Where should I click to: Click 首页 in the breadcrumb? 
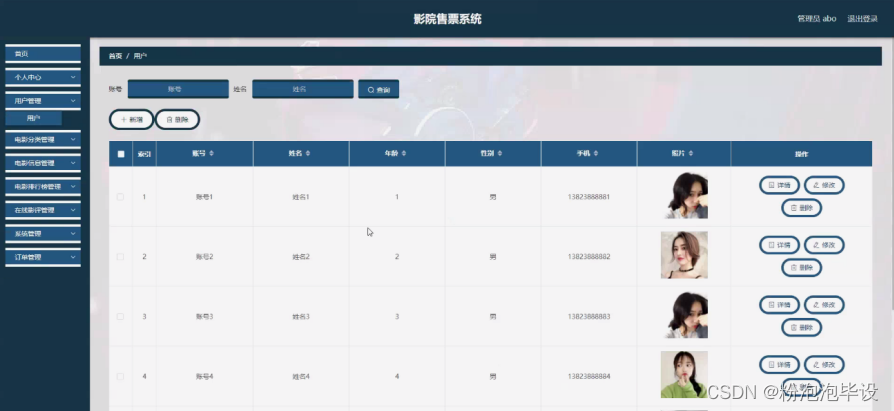[x=115, y=56]
